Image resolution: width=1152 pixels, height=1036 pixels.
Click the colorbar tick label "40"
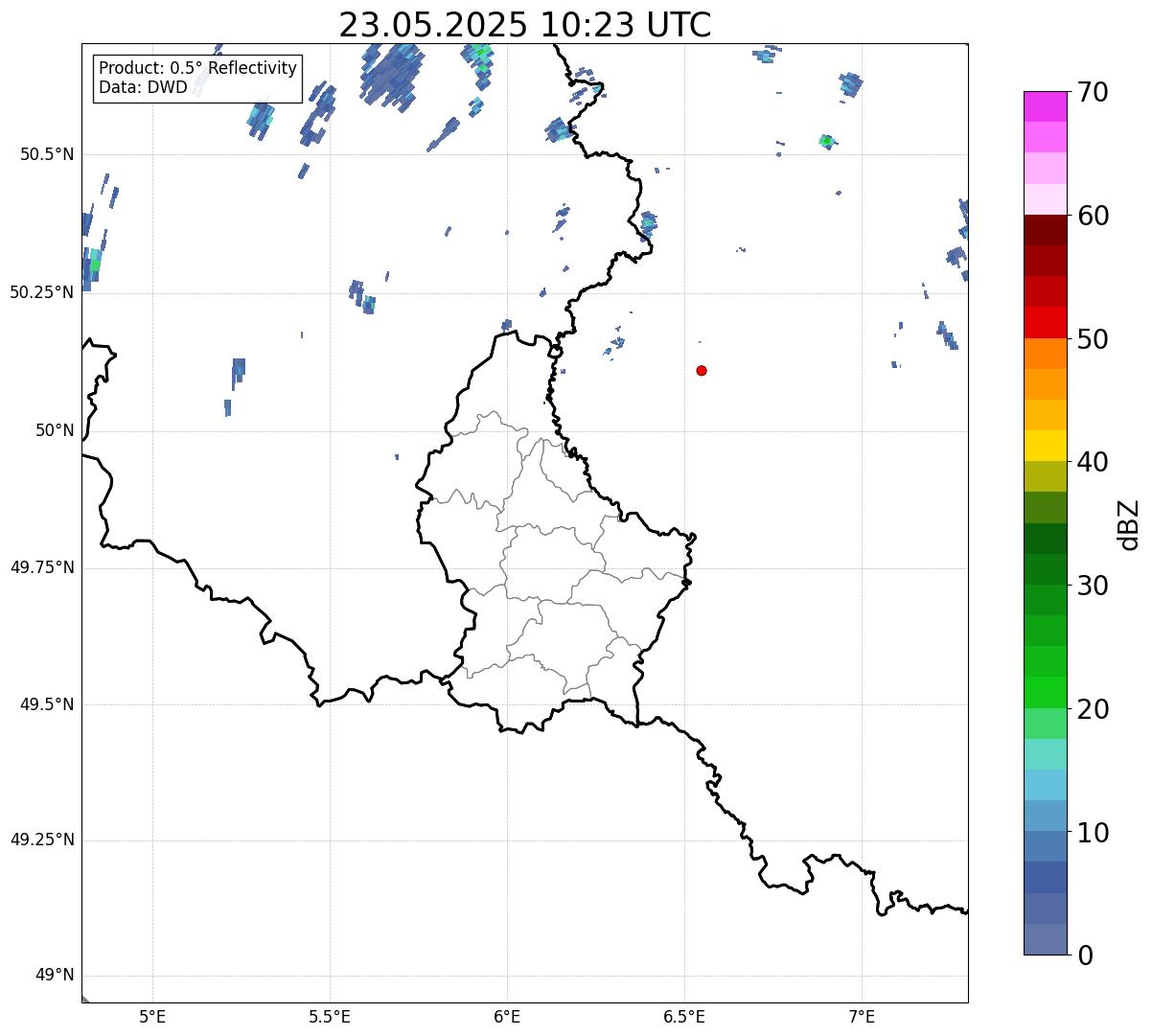[1093, 462]
